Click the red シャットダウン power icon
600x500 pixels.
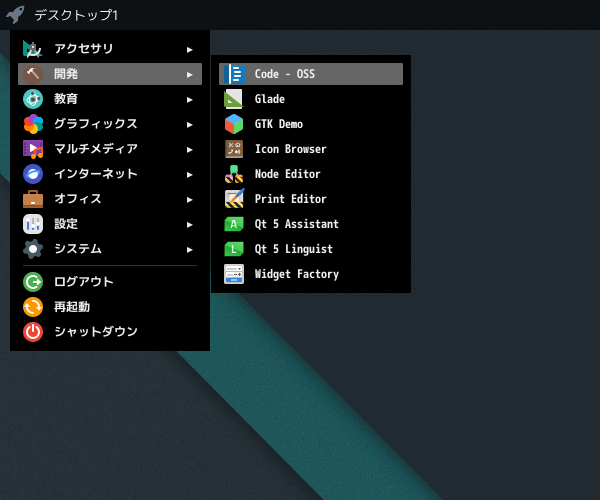pos(33,332)
